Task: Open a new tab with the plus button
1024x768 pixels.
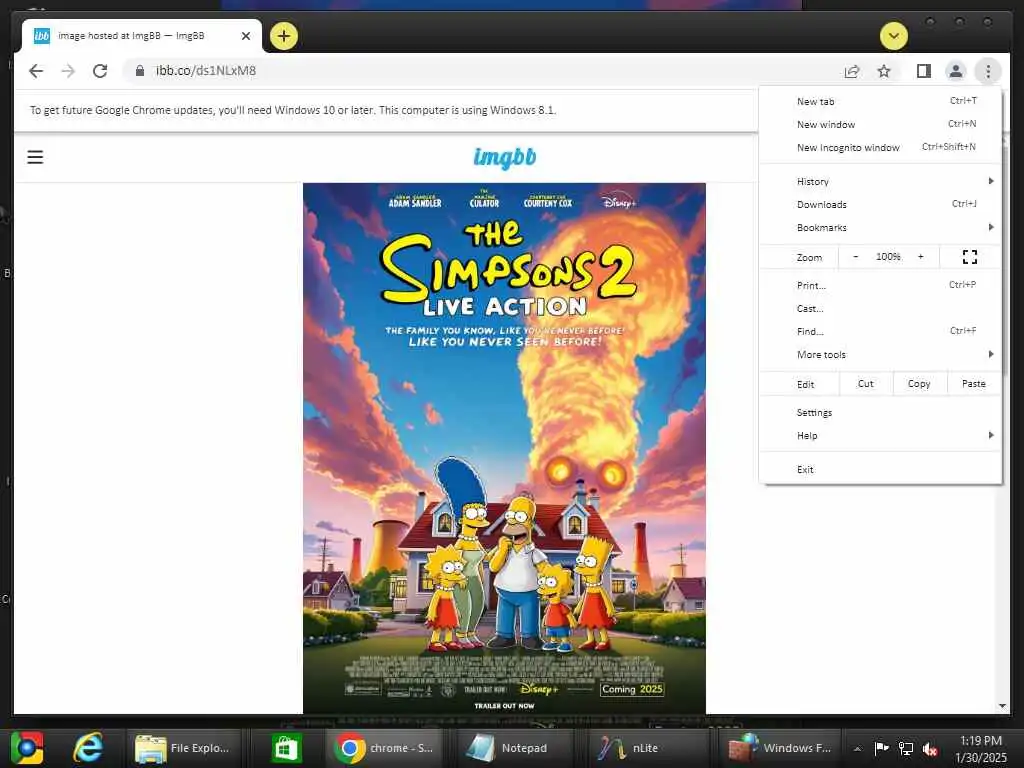Action: [x=283, y=36]
